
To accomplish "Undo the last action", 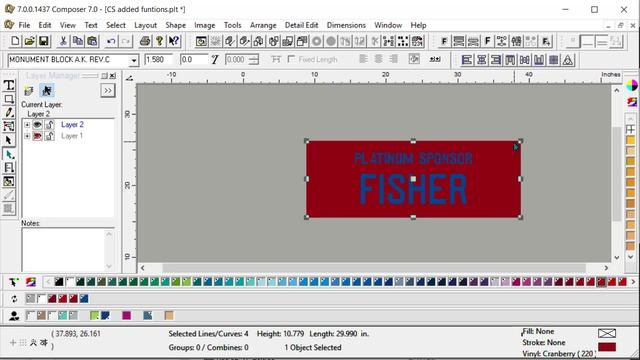I will pos(111,41).
